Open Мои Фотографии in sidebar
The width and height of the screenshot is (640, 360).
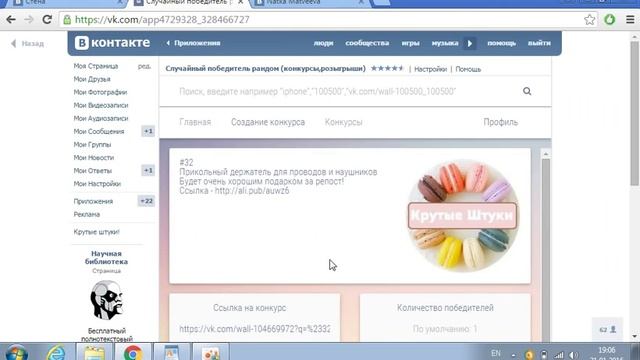tap(100, 92)
